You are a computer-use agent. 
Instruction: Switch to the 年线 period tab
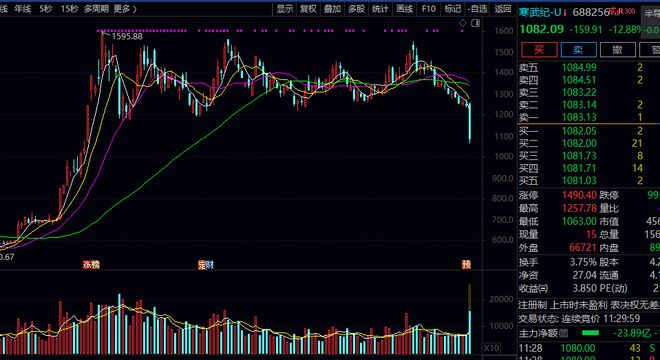[23, 9]
